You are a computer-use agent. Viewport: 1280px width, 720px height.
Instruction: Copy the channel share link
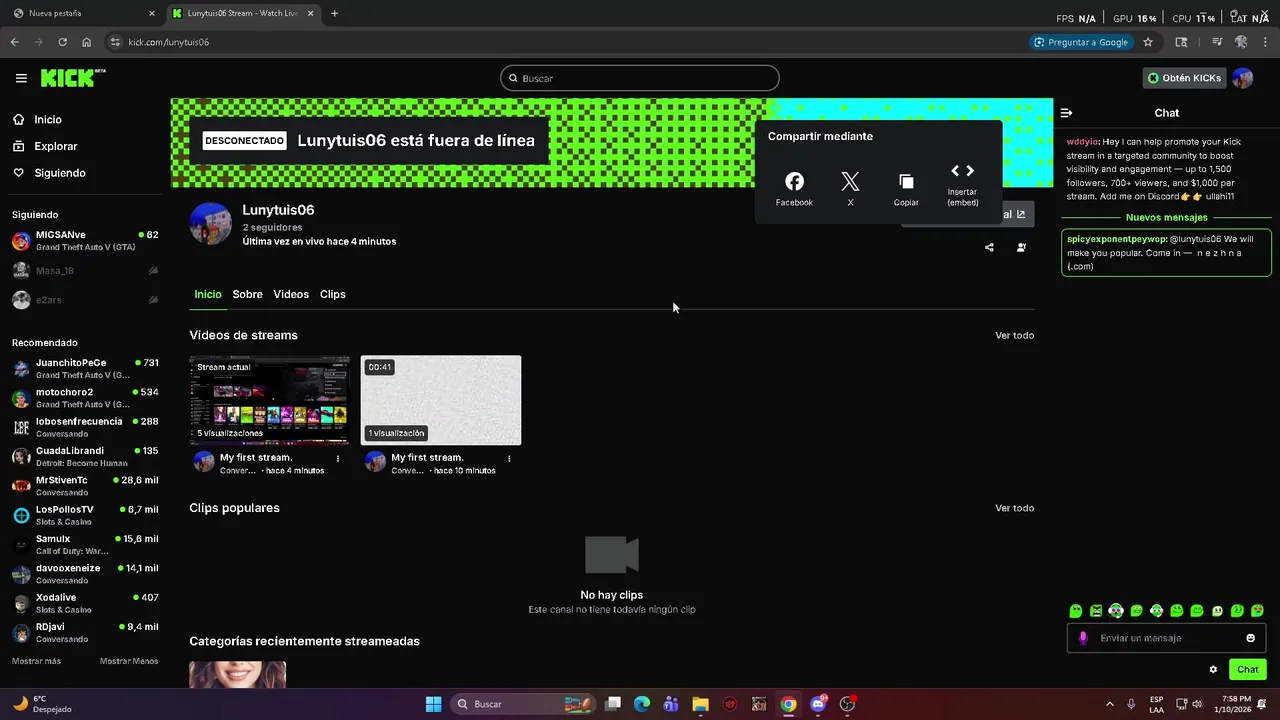pos(906,188)
